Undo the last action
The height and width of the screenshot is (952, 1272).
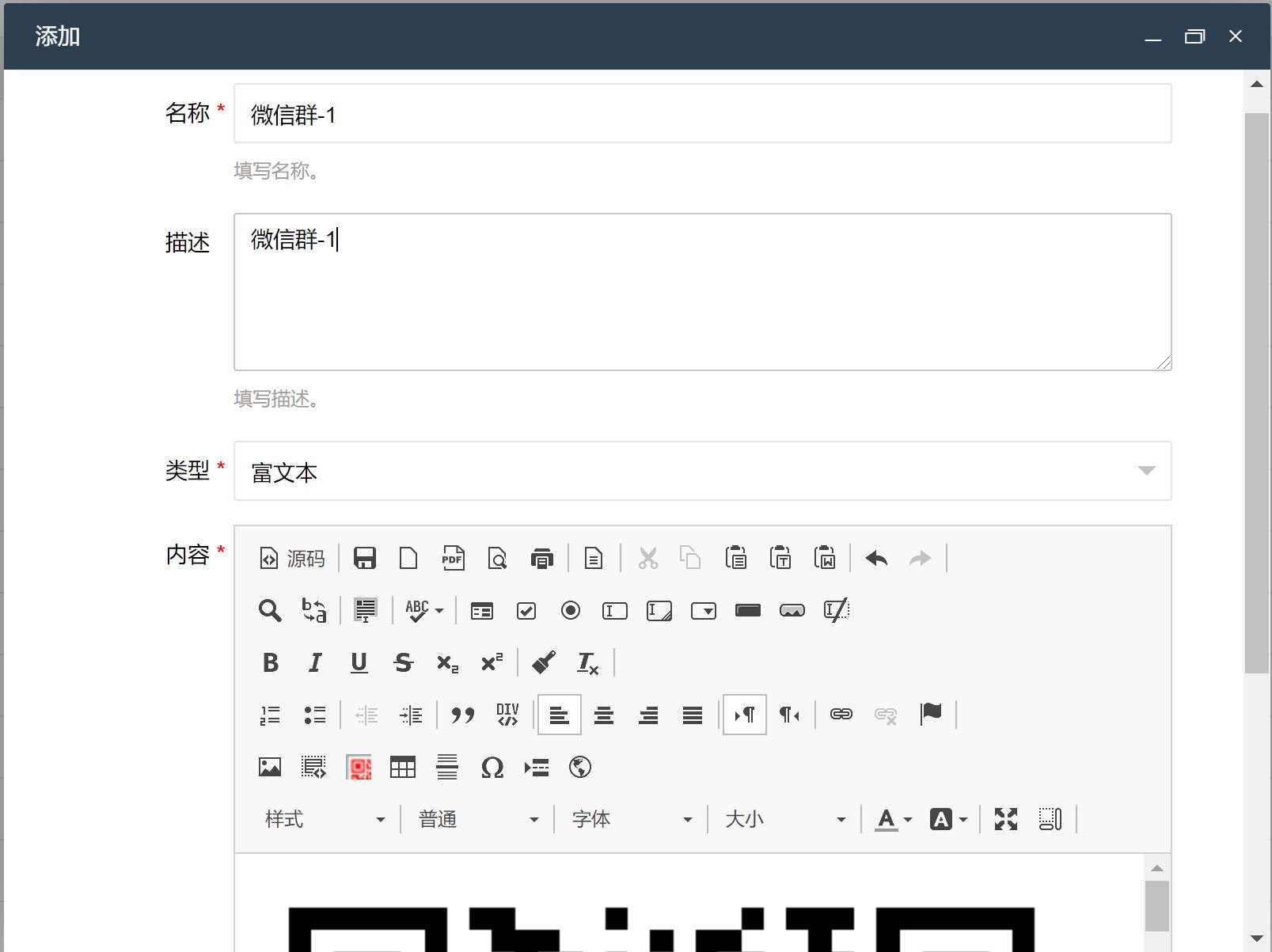click(876, 559)
